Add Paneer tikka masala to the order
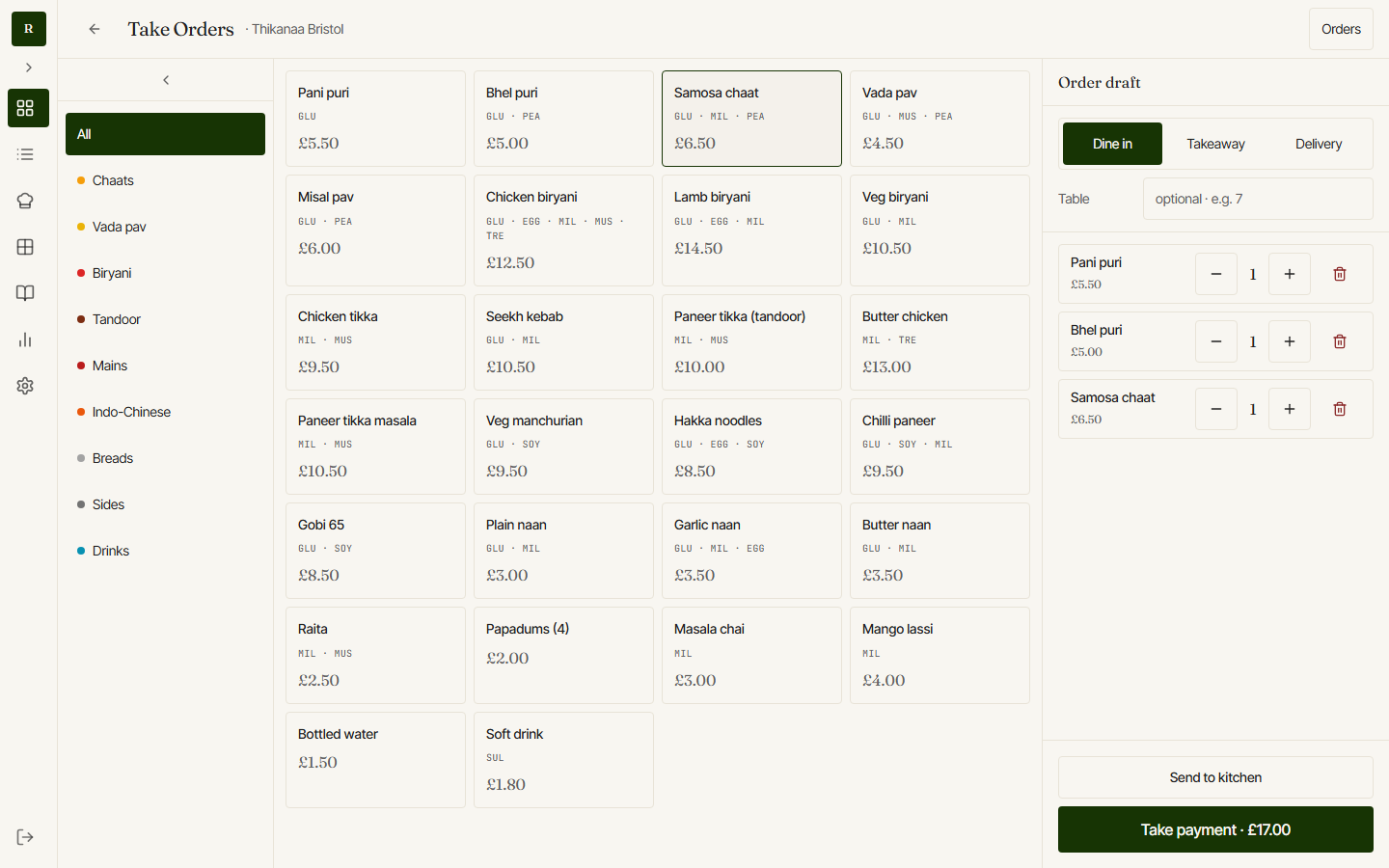 coord(375,447)
